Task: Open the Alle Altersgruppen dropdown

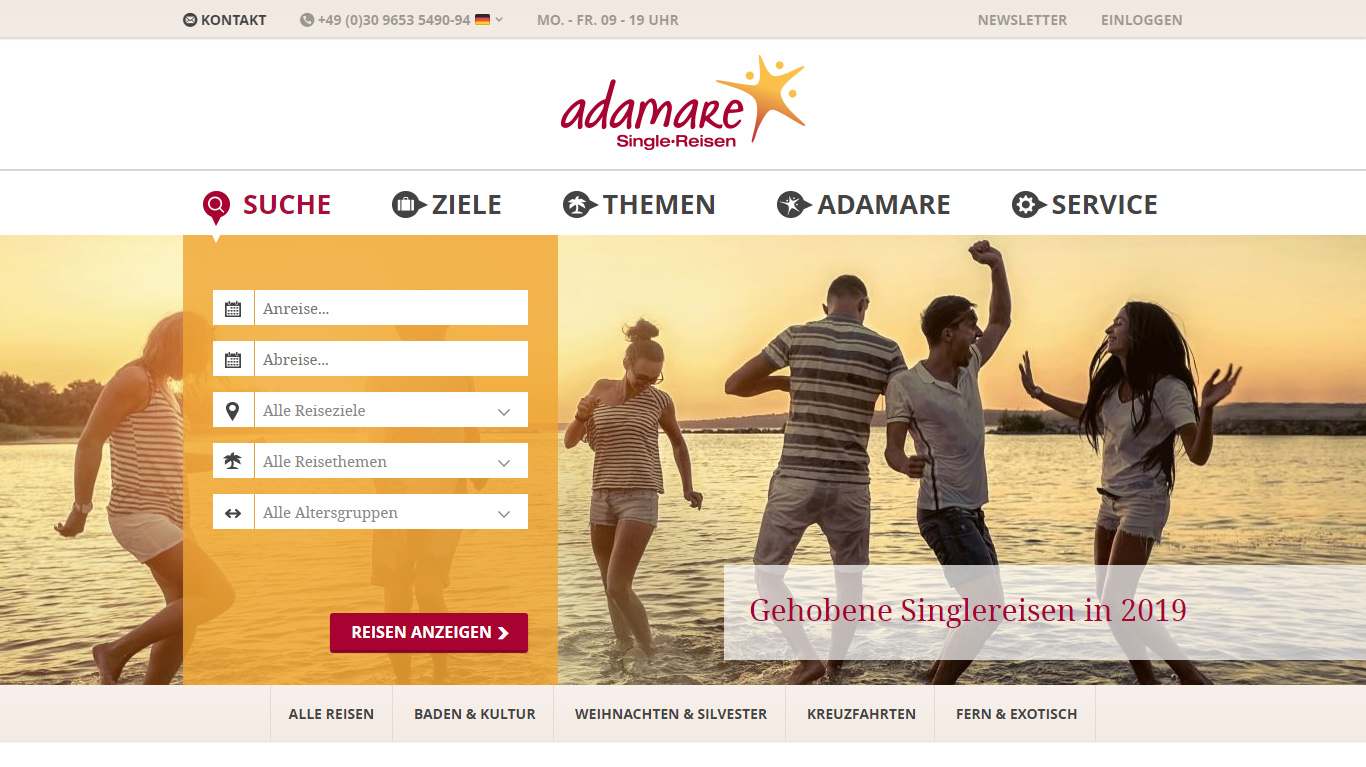Action: 391,512
